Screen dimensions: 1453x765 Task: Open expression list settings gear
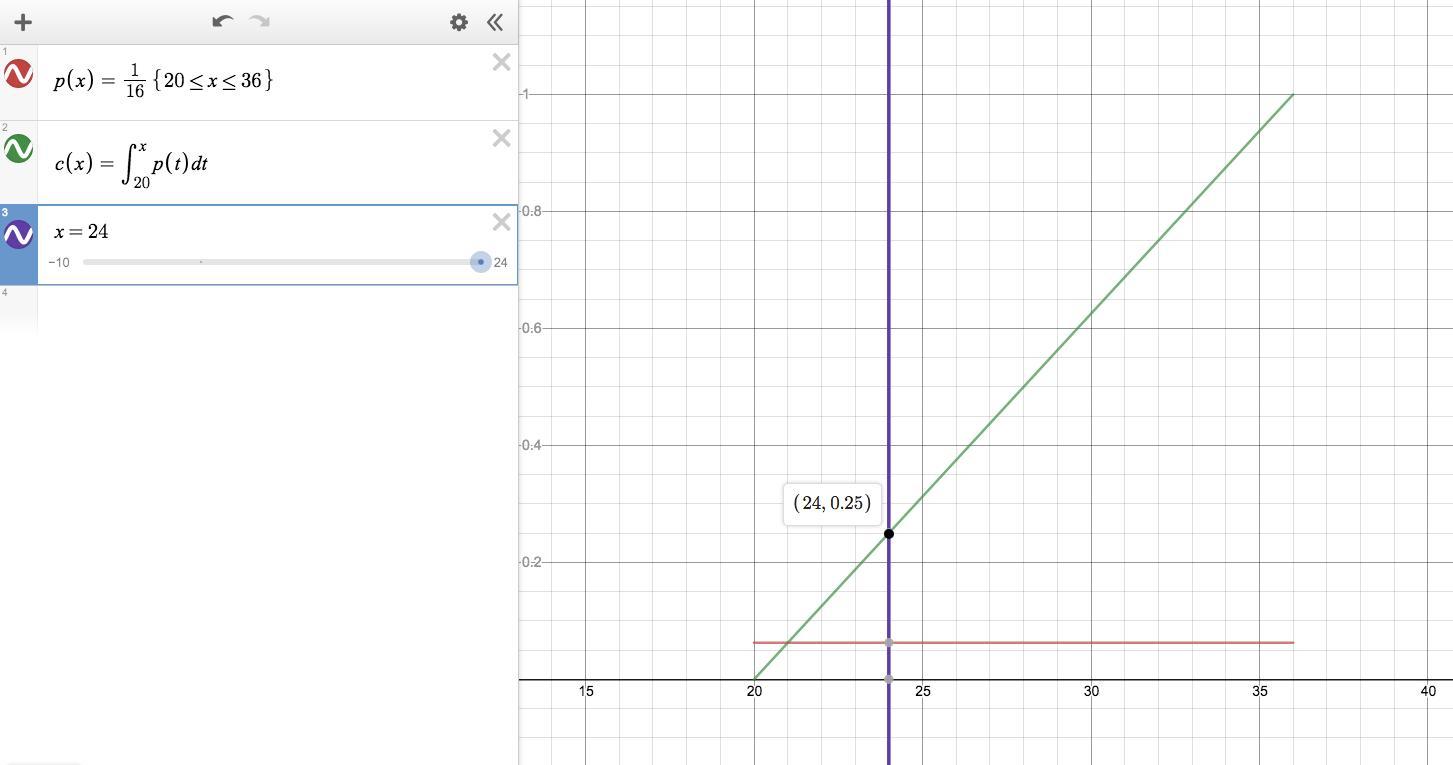(458, 22)
